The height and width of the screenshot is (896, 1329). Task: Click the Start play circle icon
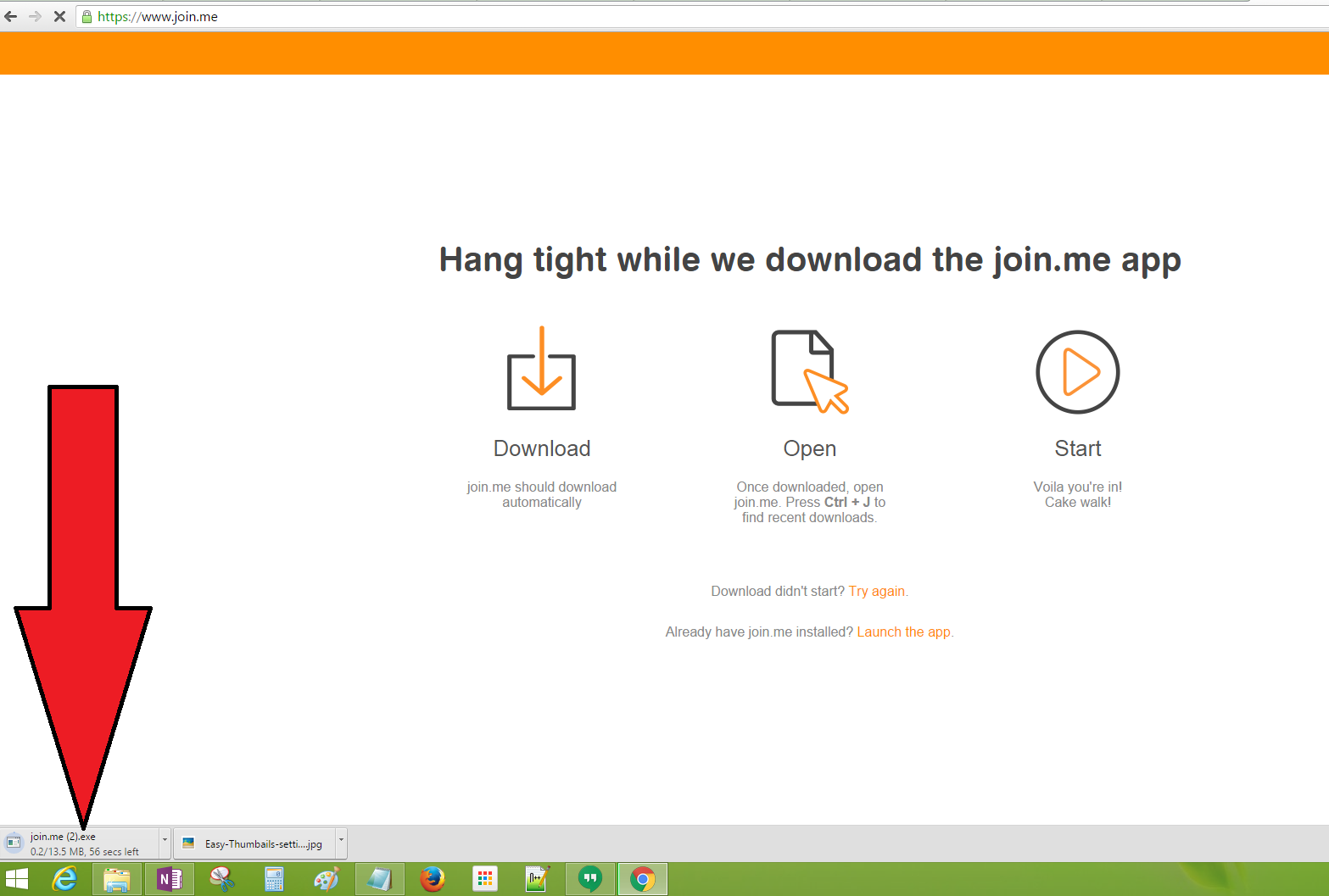click(1078, 372)
